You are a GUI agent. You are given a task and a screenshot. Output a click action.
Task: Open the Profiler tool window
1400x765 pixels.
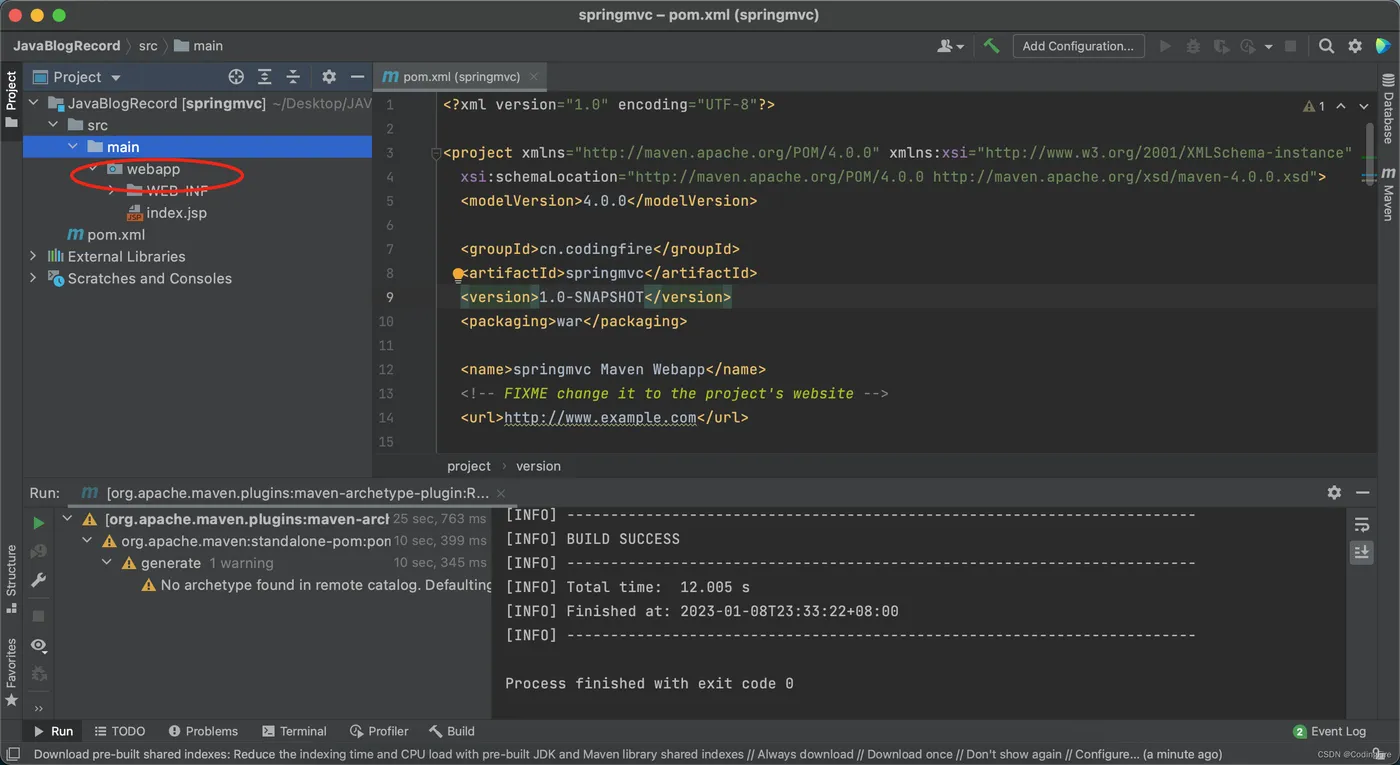click(379, 731)
